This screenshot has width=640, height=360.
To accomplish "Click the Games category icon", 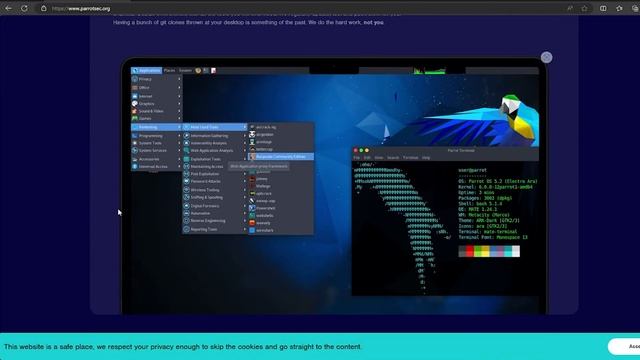I will [x=135, y=118].
